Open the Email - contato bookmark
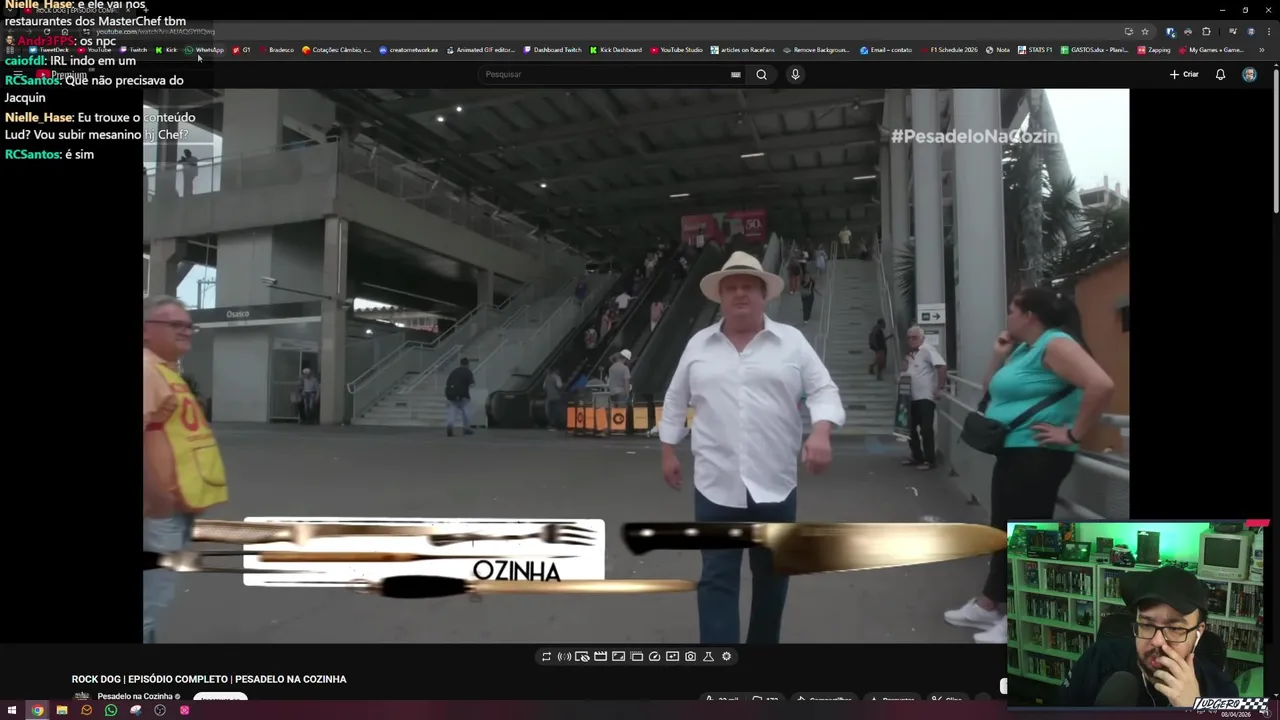The image size is (1280, 720). click(x=886, y=50)
